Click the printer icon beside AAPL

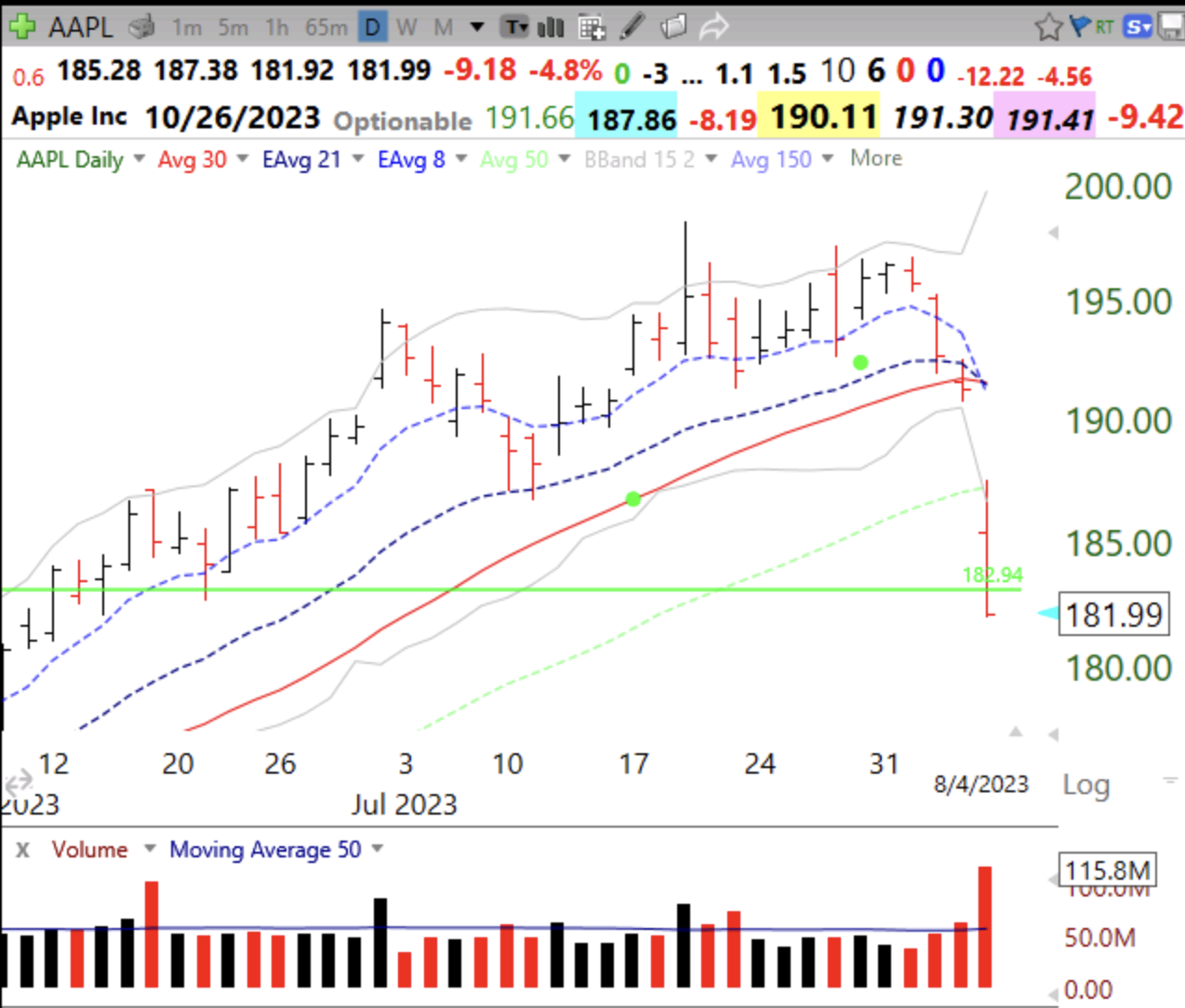pos(141,27)
